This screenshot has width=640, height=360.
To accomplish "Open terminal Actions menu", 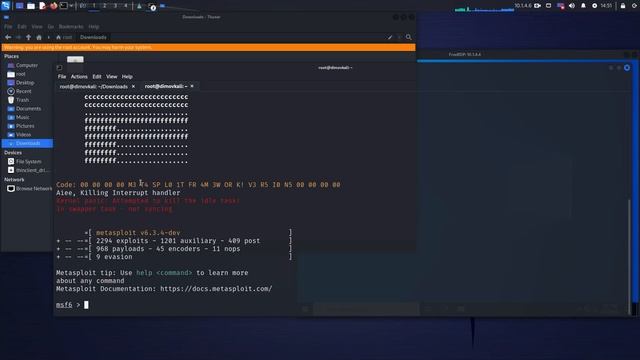I will 79,77.
